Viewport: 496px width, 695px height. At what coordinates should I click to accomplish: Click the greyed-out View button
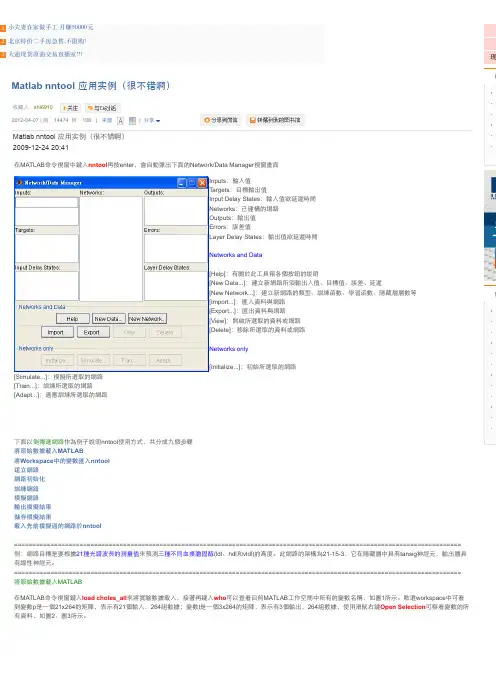129,332
